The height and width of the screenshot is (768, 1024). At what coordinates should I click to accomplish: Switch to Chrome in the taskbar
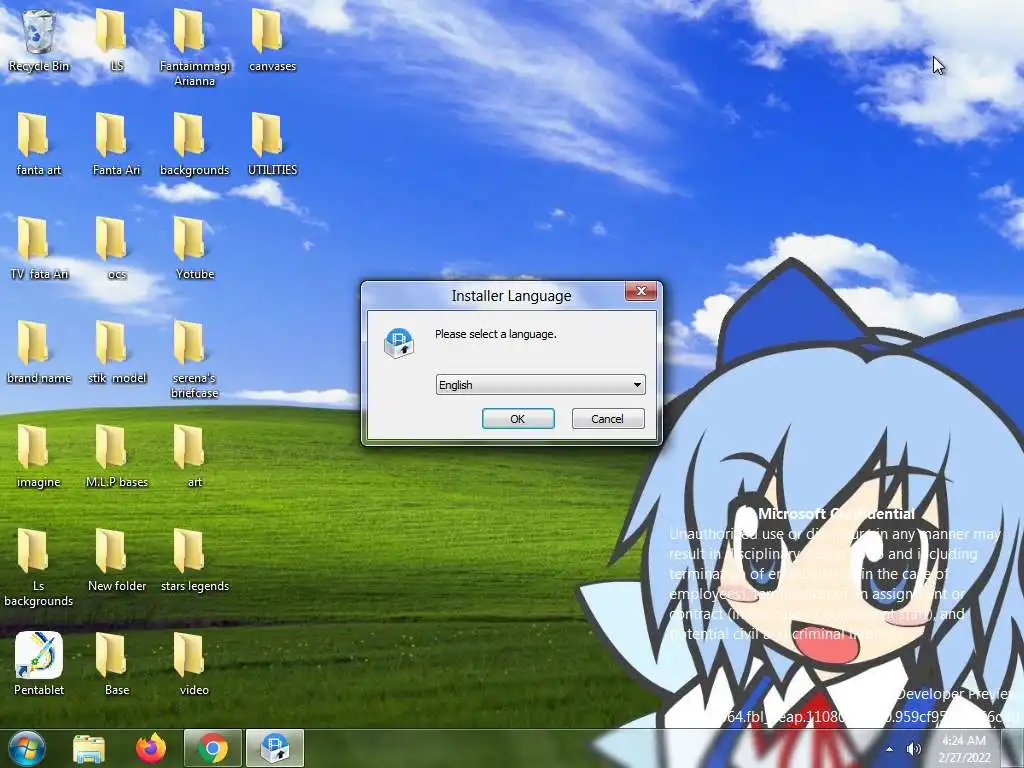point(212,748)
